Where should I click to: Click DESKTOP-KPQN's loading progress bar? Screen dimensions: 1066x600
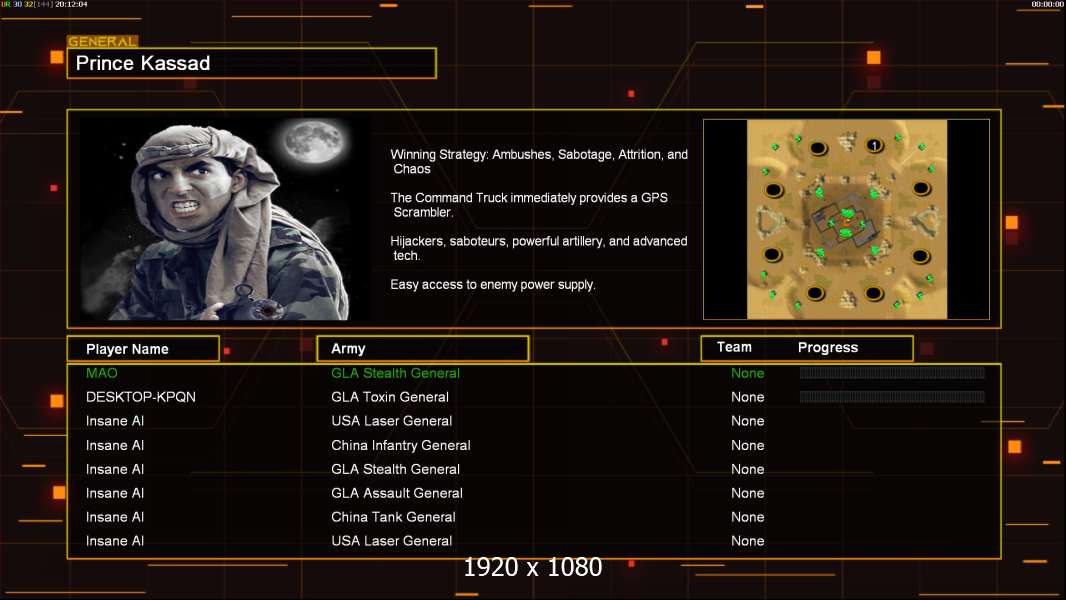click(x=892, y=396)
